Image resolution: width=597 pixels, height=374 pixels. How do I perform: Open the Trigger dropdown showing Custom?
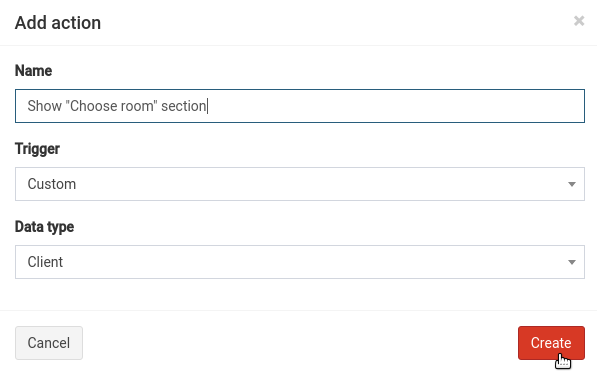coord(300,184)
